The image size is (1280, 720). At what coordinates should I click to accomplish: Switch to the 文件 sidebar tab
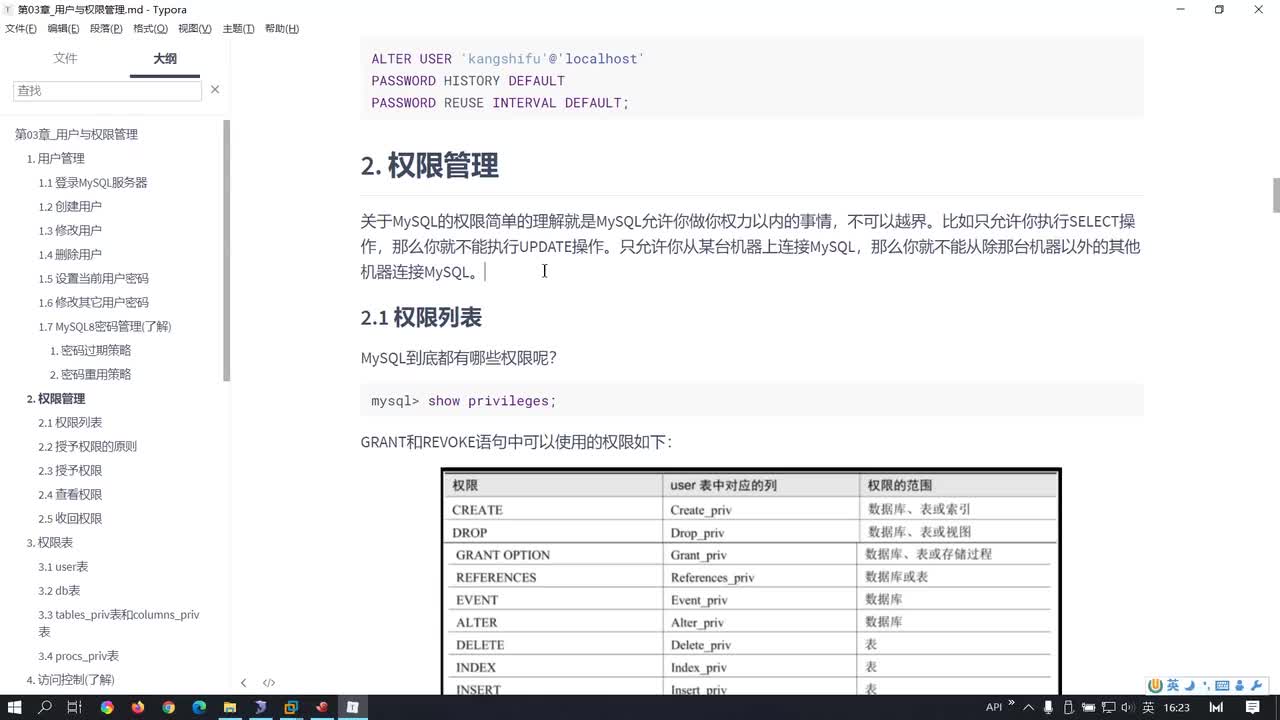[65, 58]
